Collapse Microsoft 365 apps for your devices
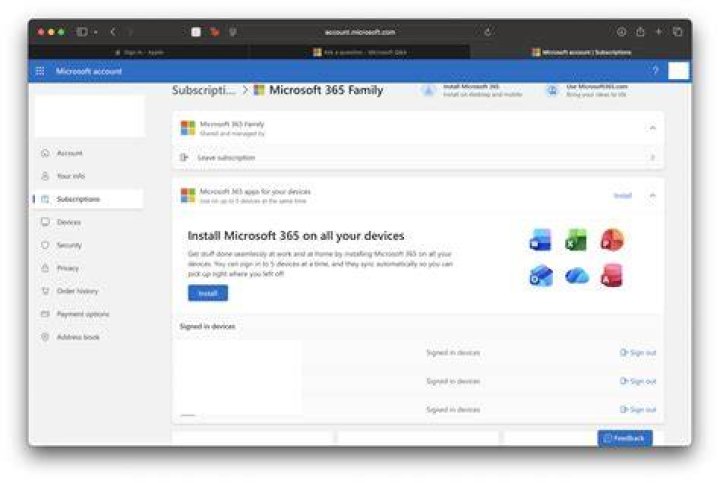This screenshot has height=483, width=720. (x=652, y=196)
